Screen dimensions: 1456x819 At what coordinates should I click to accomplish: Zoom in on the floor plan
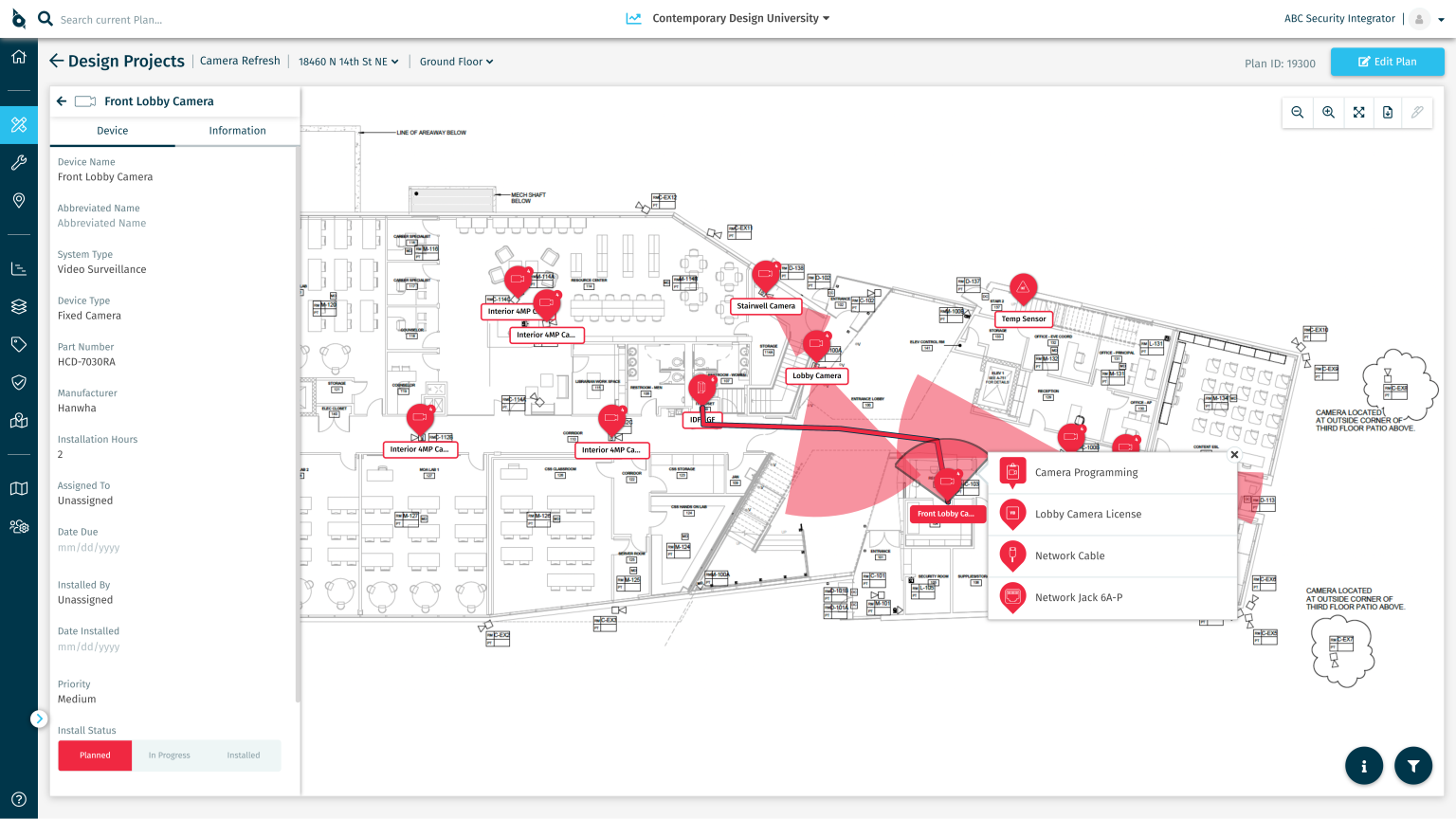point(1328,112)
